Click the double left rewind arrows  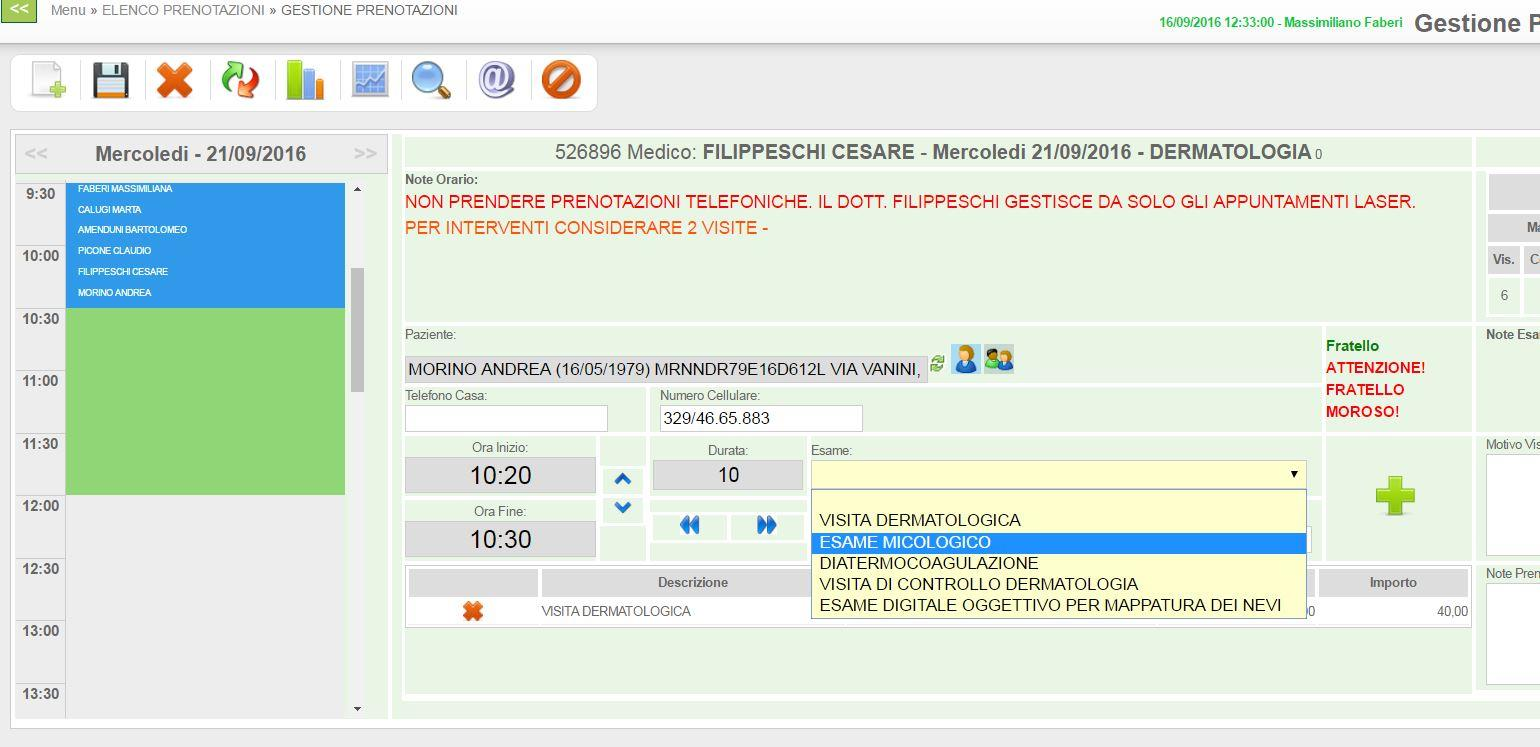689,525
